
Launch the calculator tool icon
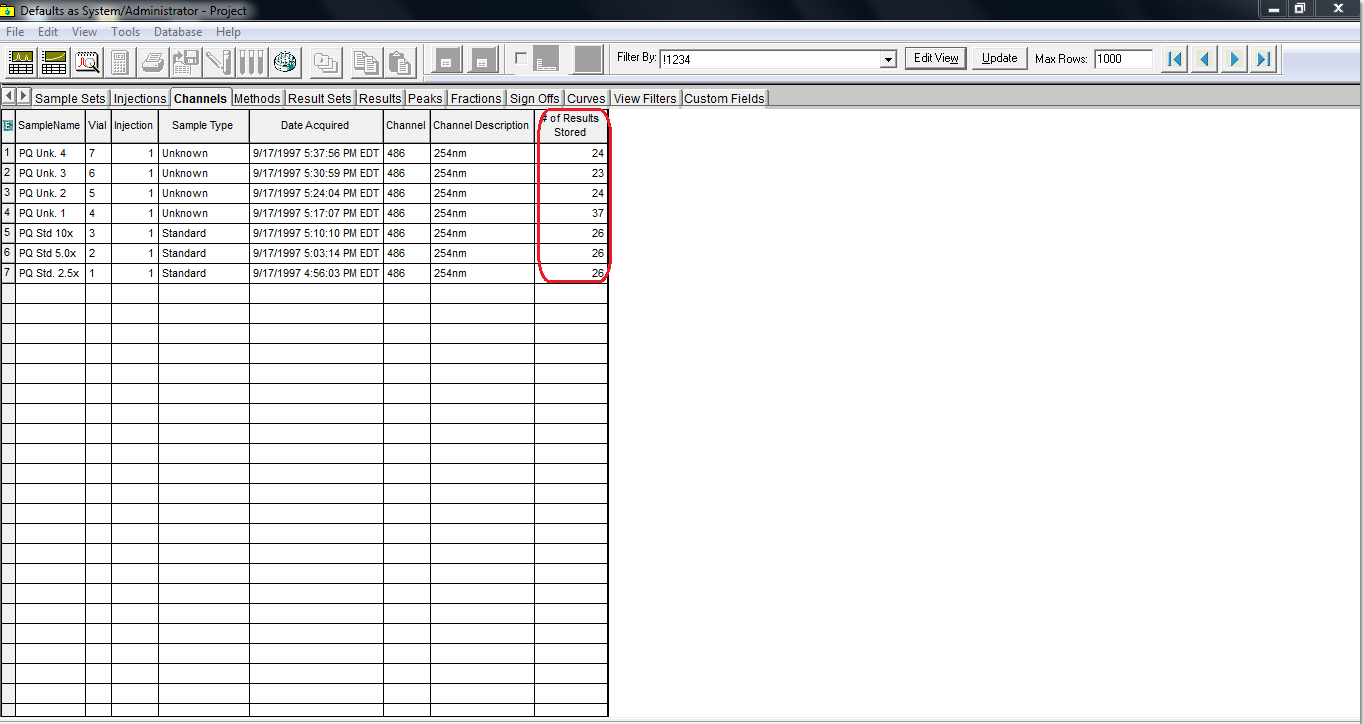118,61
